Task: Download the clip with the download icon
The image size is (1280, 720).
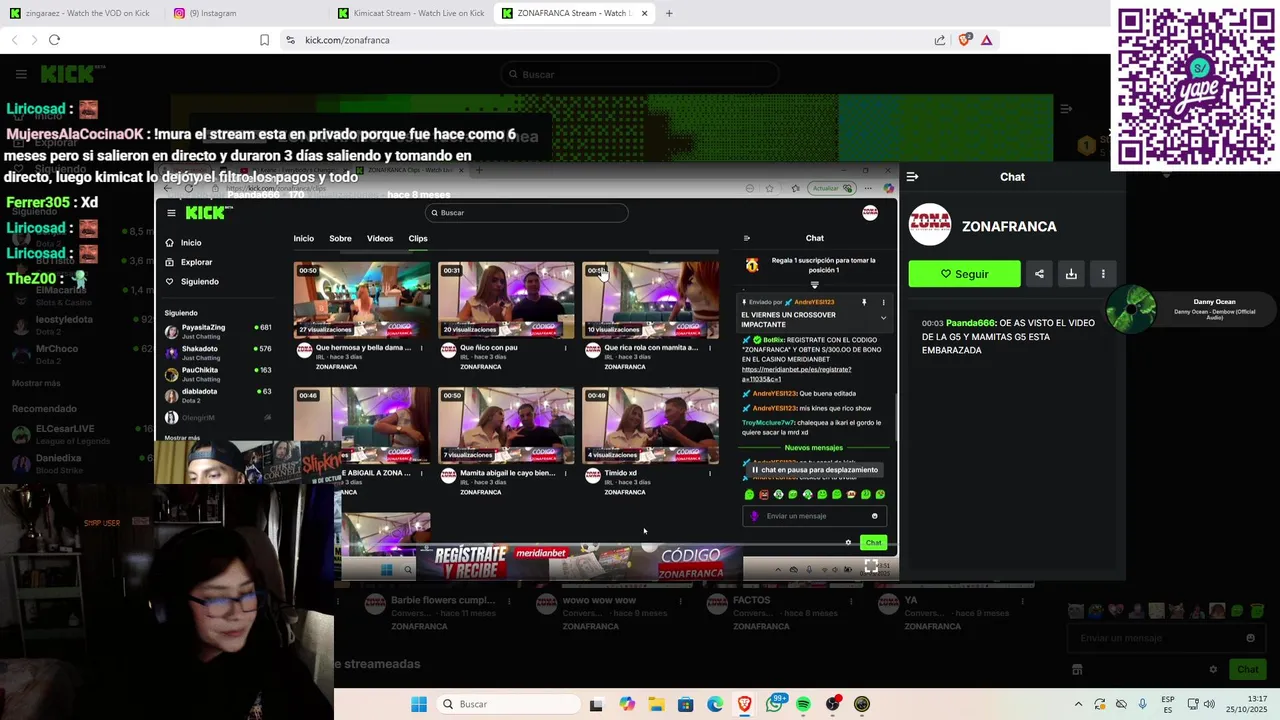Action: (1071, 274)
